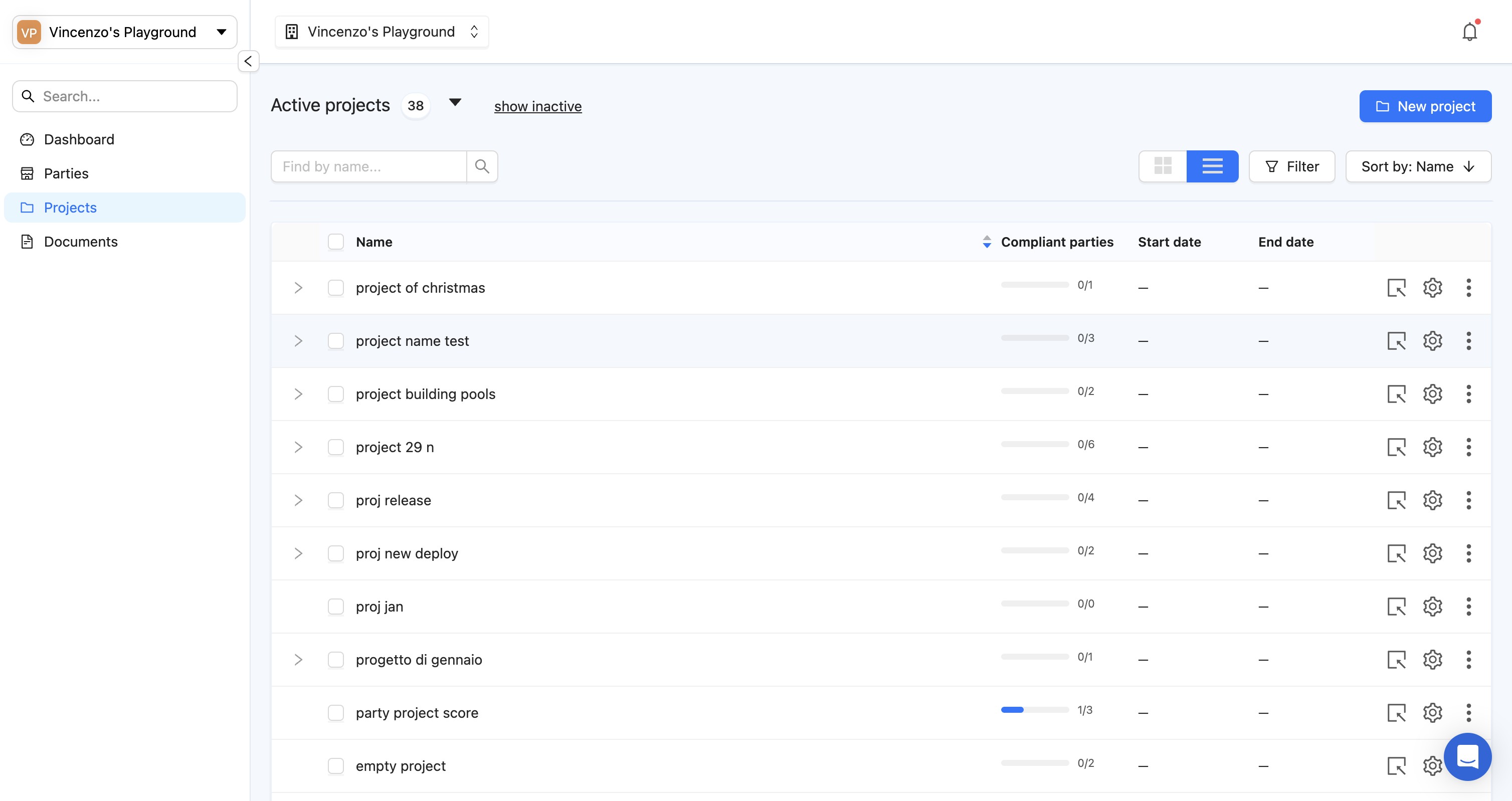Click party project score compliance progress bar
The image size is (1512, 801).
pyautogui.click(x=1035, y=709)
